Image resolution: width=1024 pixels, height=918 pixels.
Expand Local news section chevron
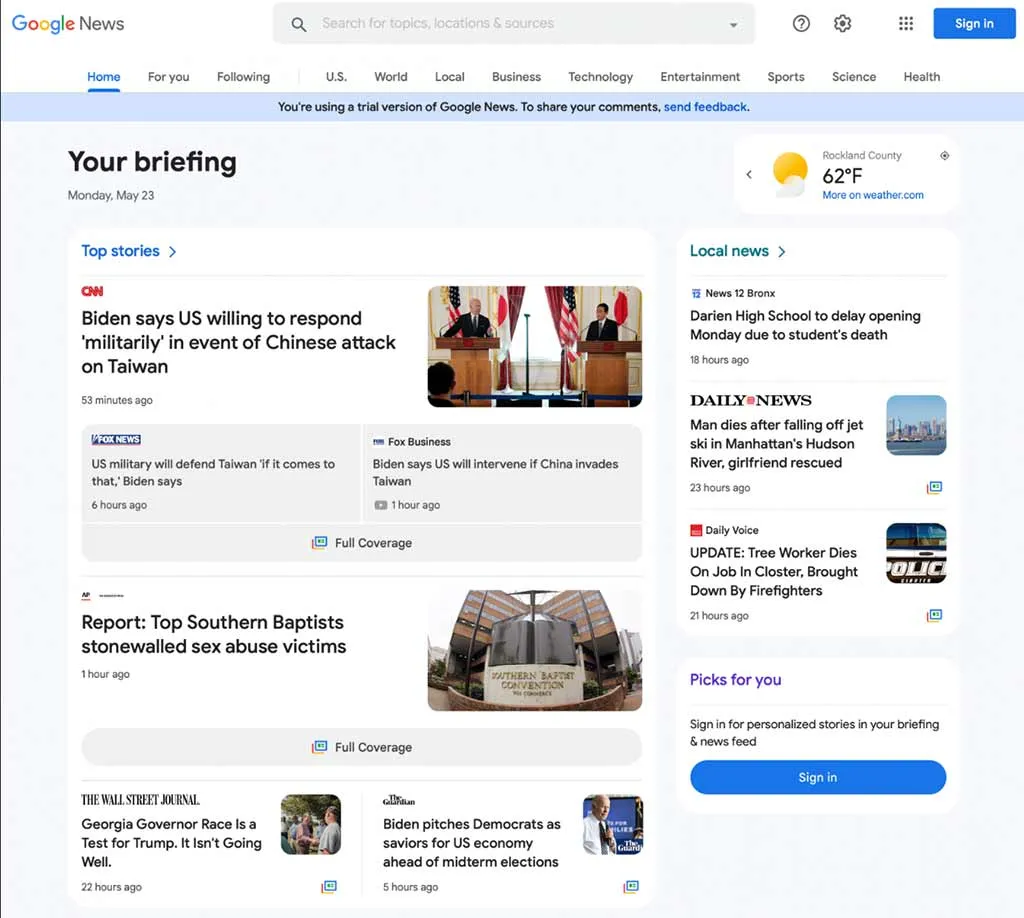(x=782, y=252)
